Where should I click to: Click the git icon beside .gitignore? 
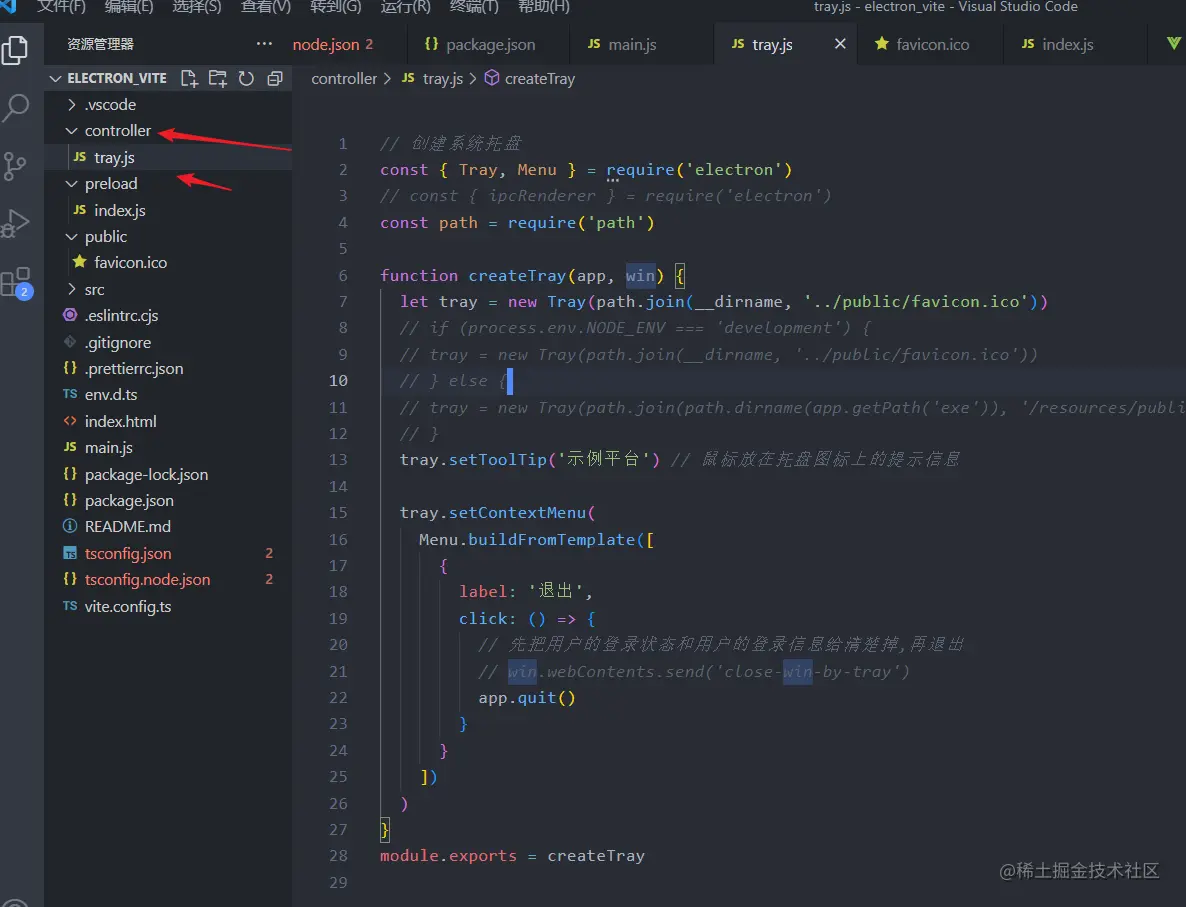pyautogui.click(x=70, y=342)
